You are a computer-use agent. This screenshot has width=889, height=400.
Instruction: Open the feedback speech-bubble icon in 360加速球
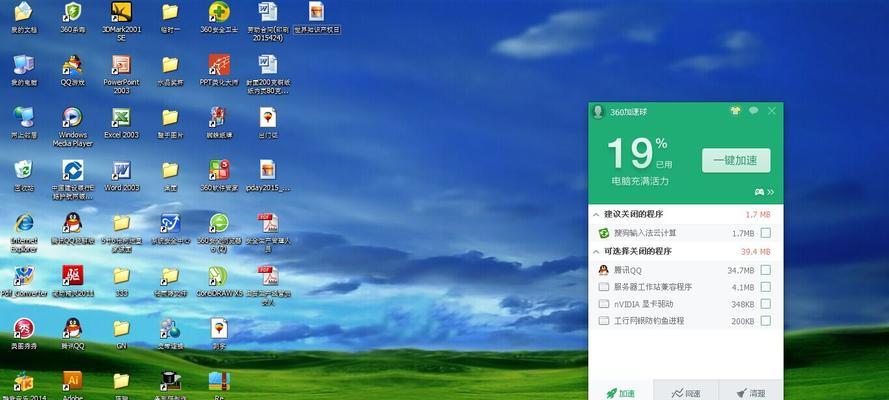tap(753, 111)
